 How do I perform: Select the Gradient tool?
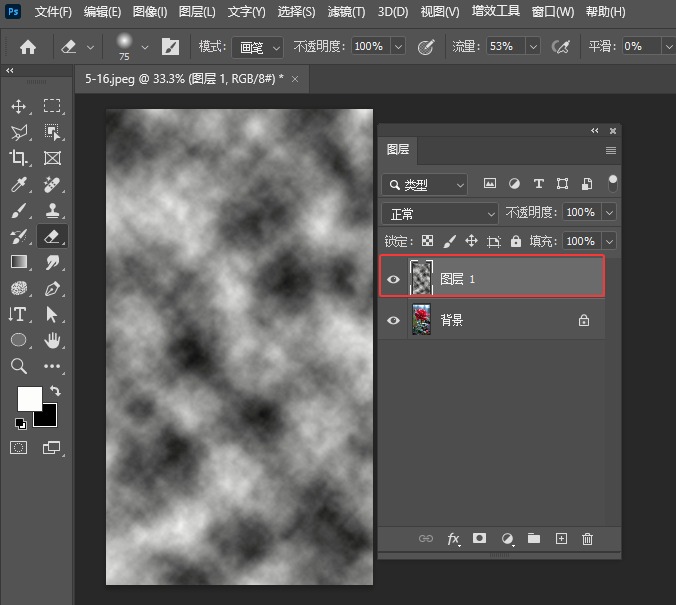click(x=19, y=262)
